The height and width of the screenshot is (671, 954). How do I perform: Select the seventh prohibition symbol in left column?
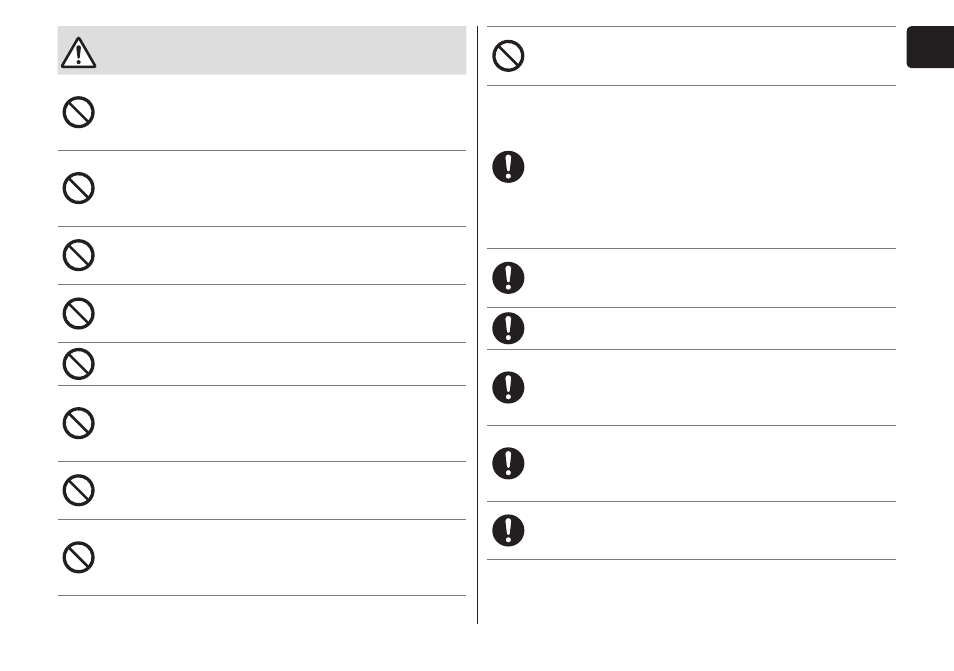coord(78,490)
